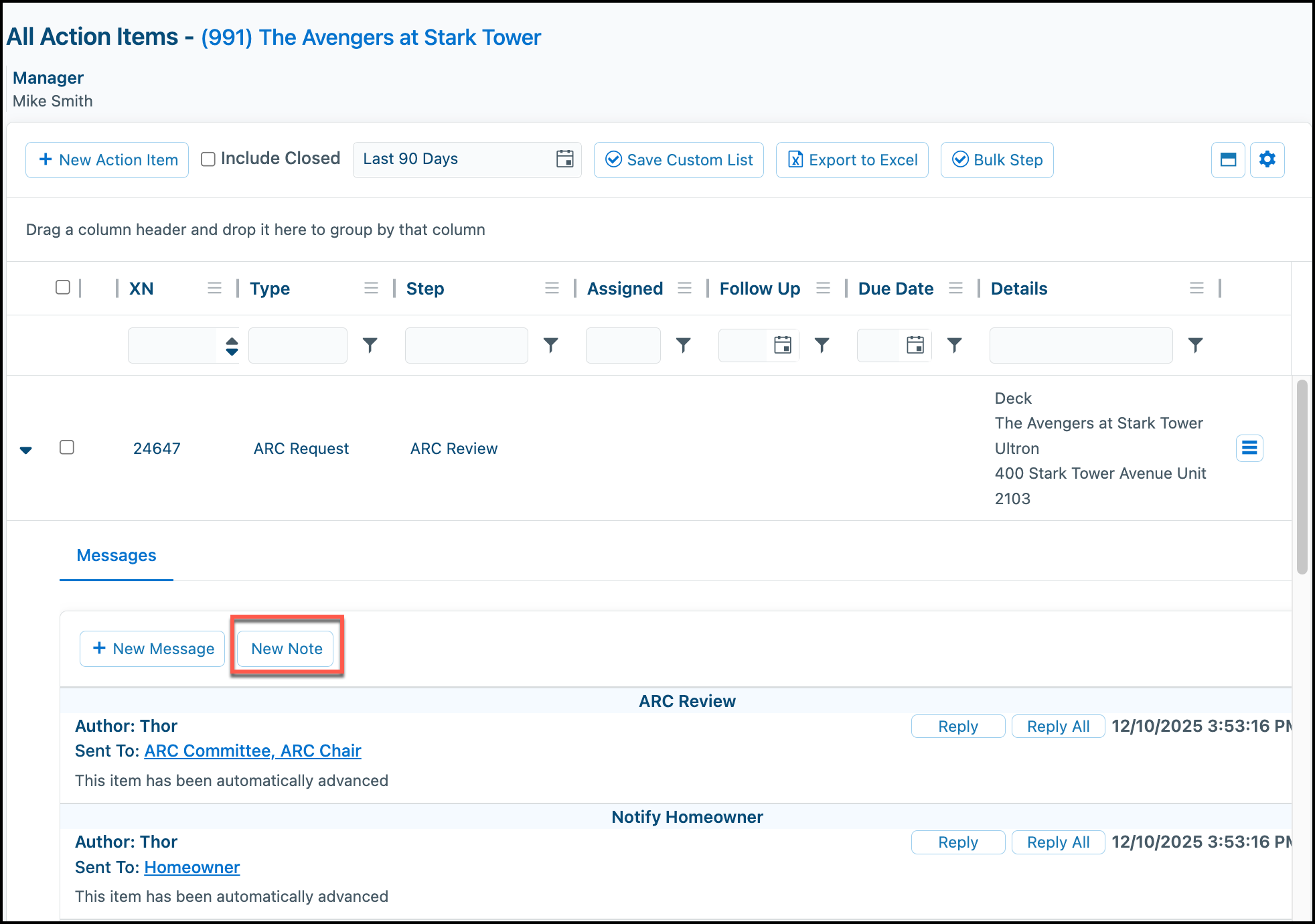The width and height of the screenshot is (1315, 924).
Task: Click the Due Date filter funnel icon
Action: (954, 345)
